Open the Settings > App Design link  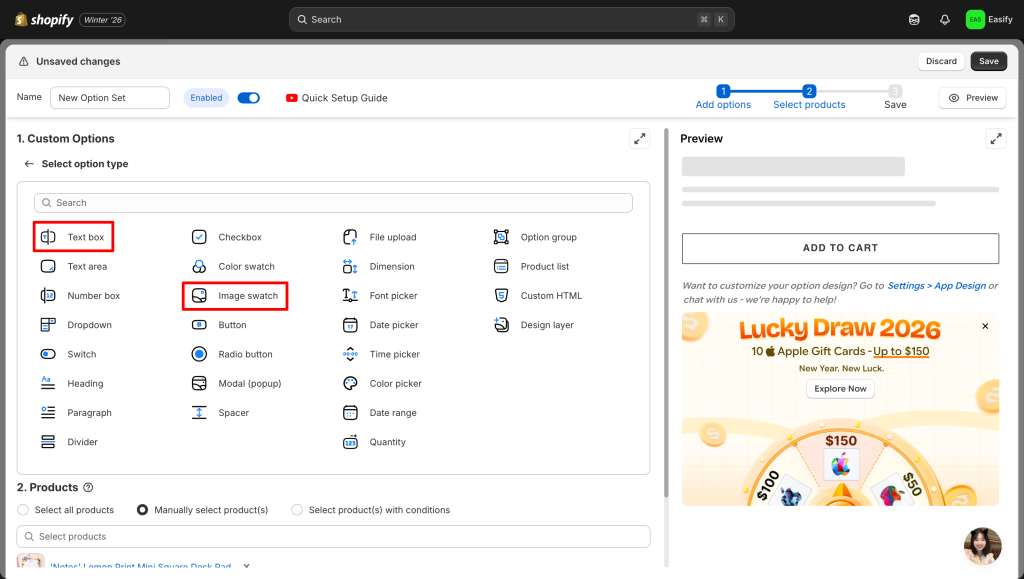[936, 286]
